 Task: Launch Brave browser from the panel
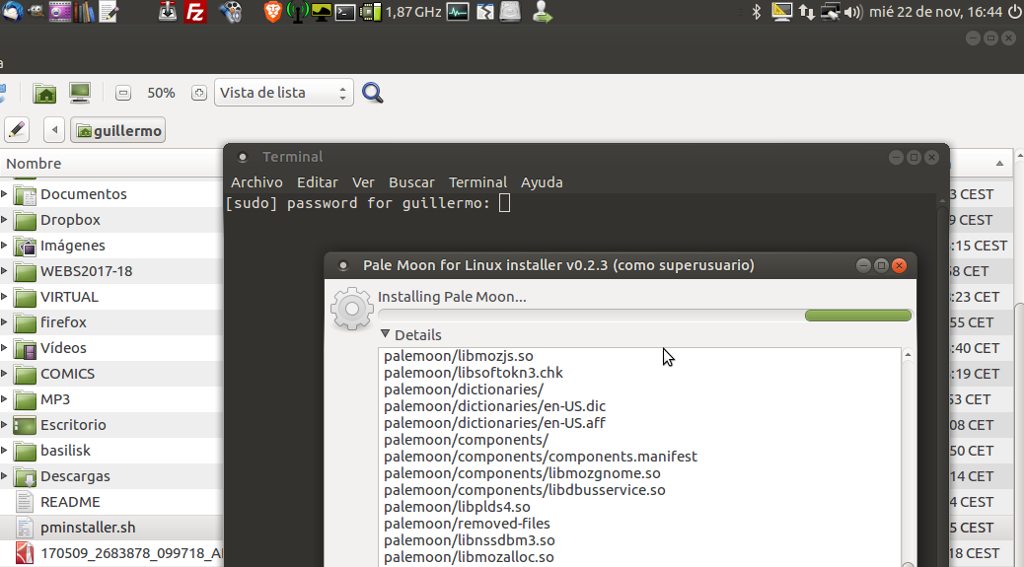[272, 12]
